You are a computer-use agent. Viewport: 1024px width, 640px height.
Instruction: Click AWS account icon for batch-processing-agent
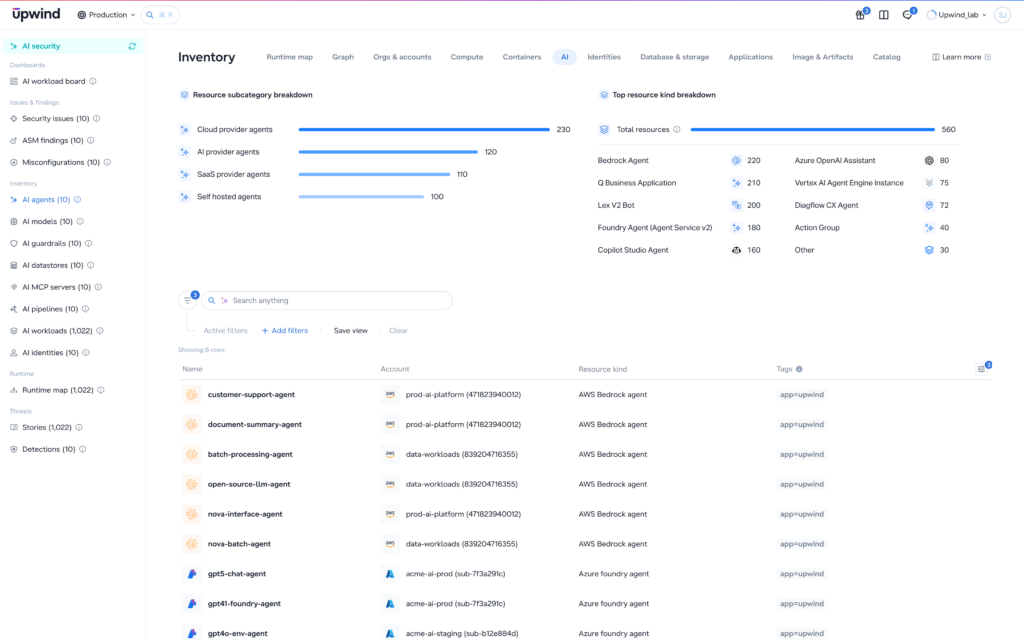[390, 455]
